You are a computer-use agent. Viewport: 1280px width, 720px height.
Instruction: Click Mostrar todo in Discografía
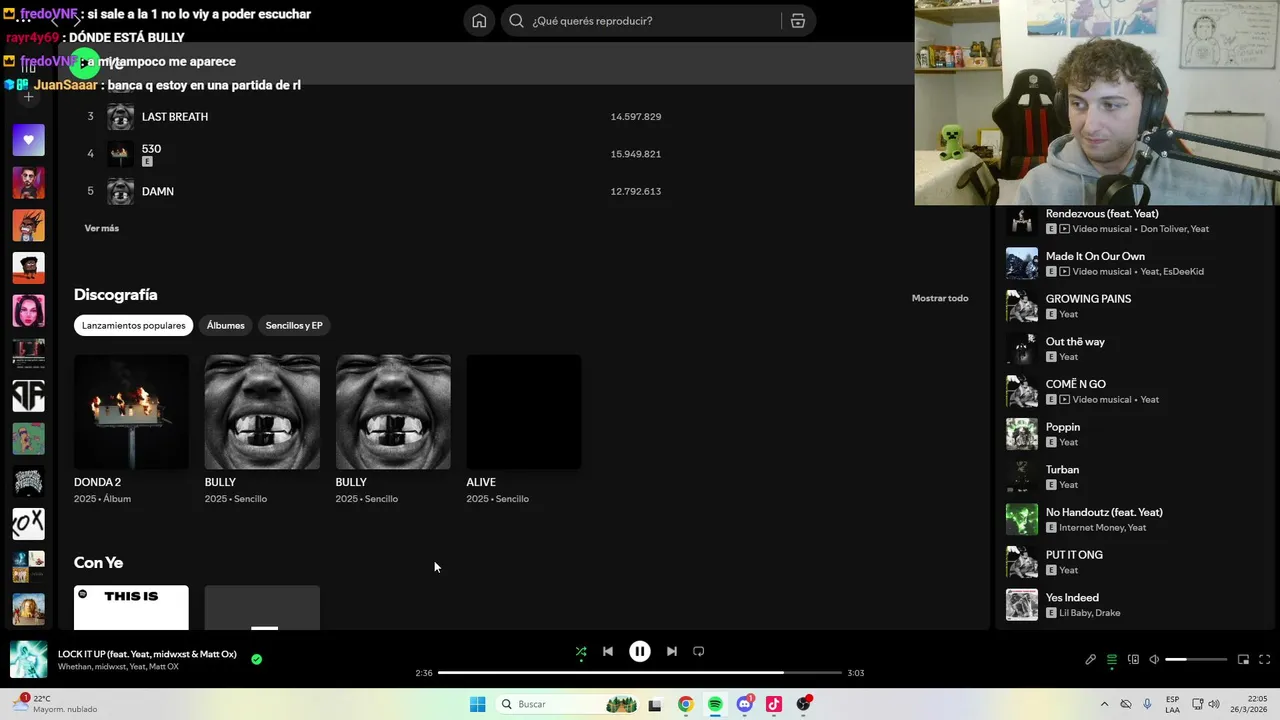[940, 298]
